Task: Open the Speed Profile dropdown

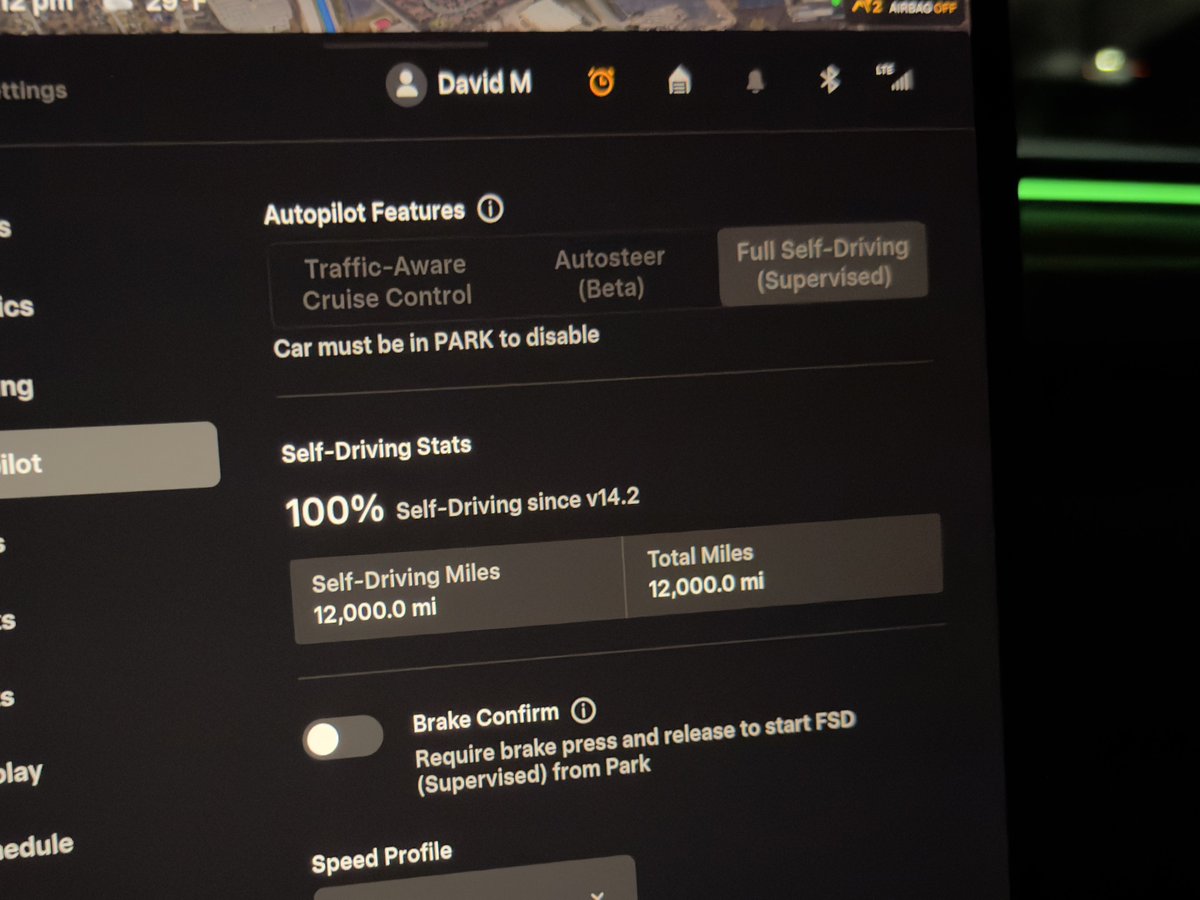Action: click(475, 880)
